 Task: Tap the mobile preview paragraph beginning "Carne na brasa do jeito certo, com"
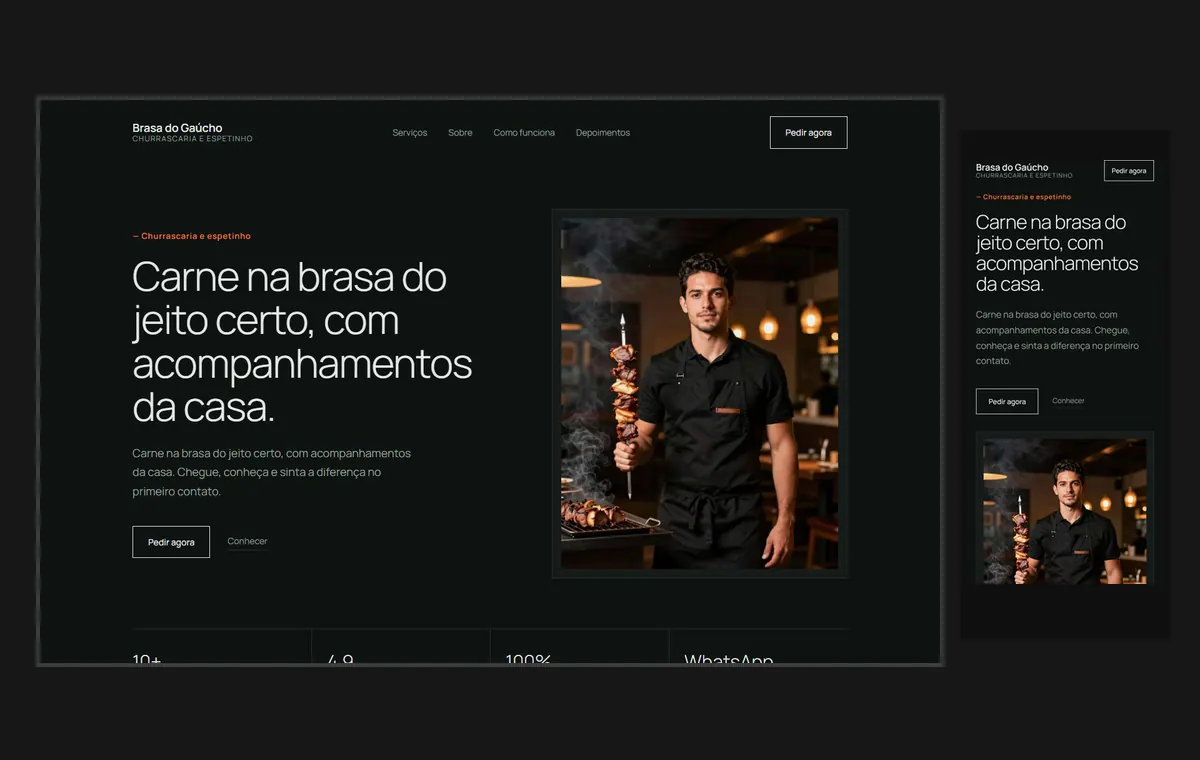1057,338
